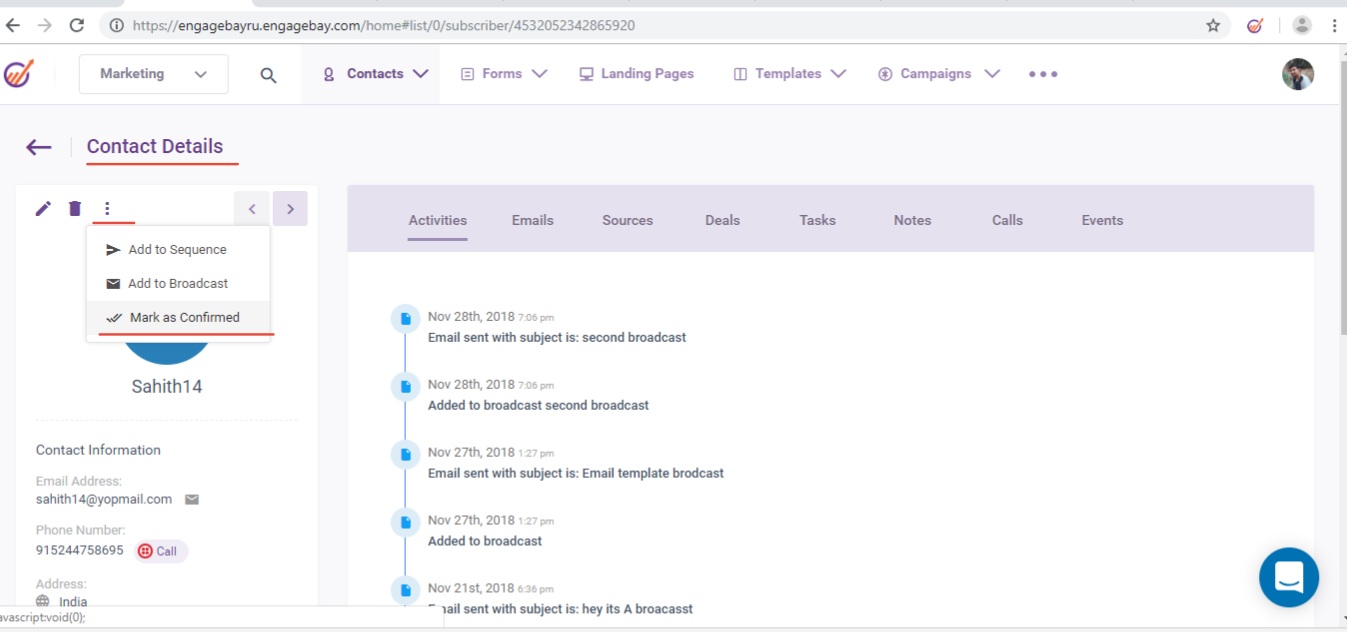Expand the Contacts navigation menu
Screen dimensions: 1347x632
pyautogui.click(x=376, y=74)
